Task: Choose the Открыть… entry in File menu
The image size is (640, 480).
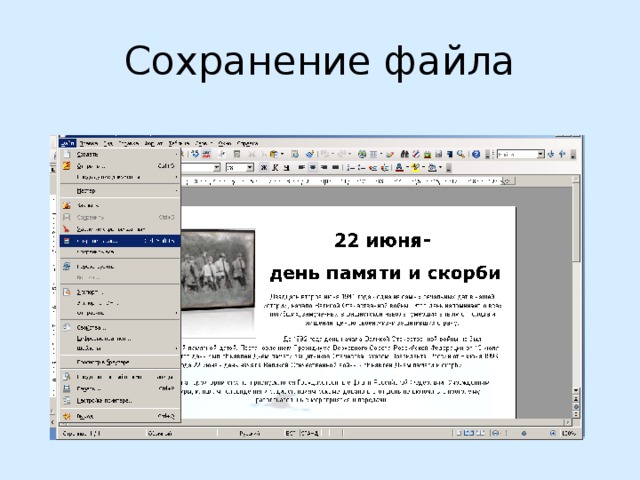Action: point(120,166)
